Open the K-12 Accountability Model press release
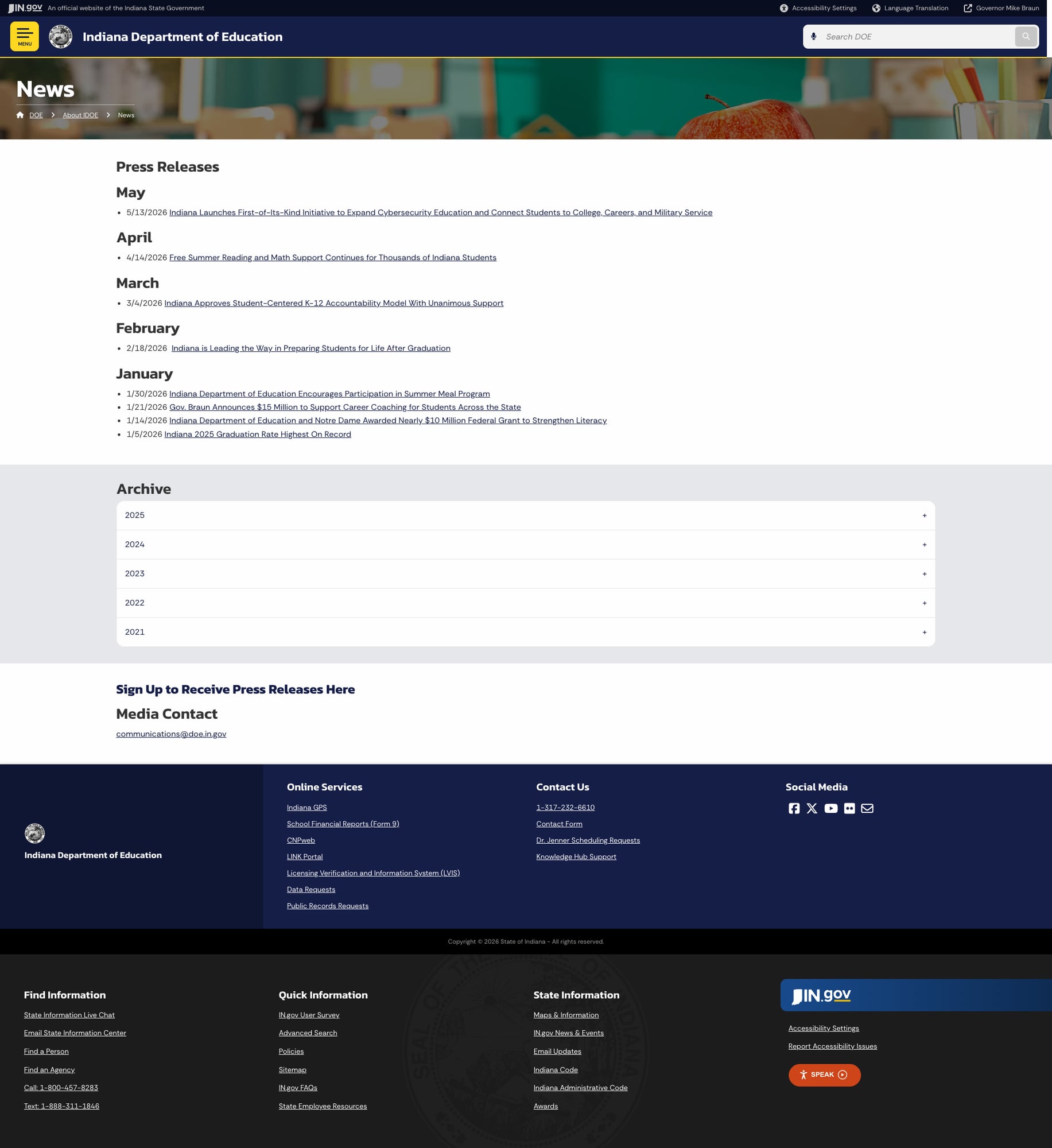The height and width of the screenshot is (1148, 1052). point(334,303)
